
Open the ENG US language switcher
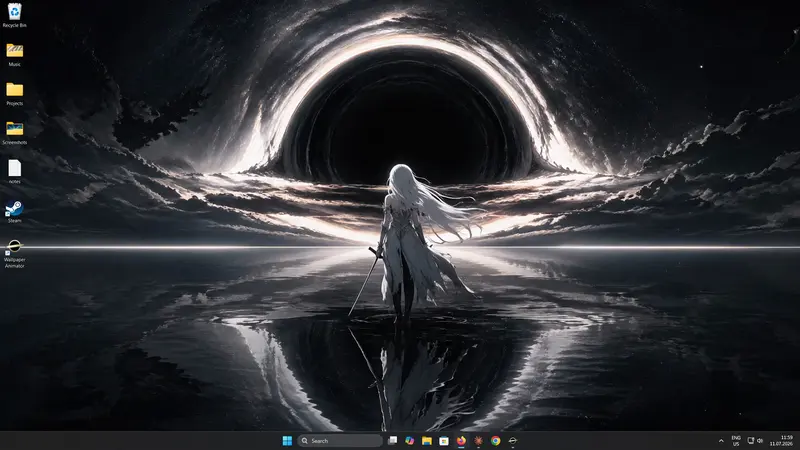(736, 441)
